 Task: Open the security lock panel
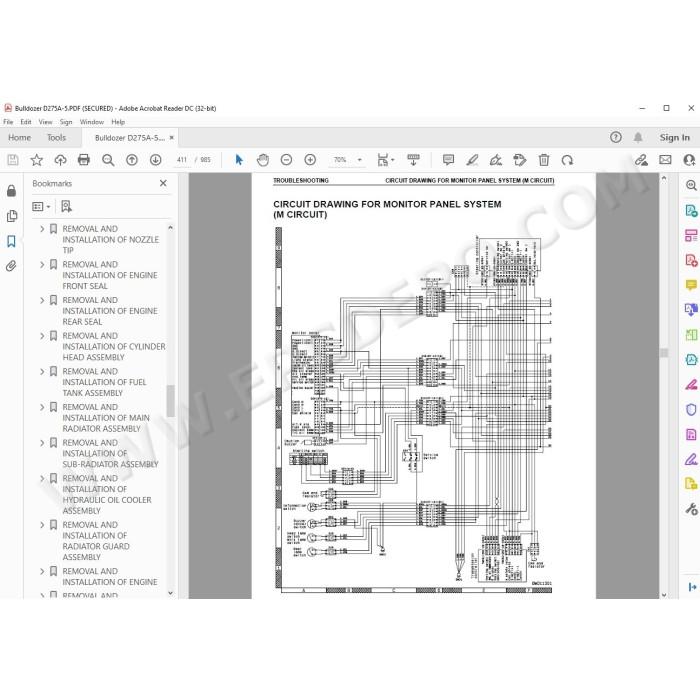(12, 191)
